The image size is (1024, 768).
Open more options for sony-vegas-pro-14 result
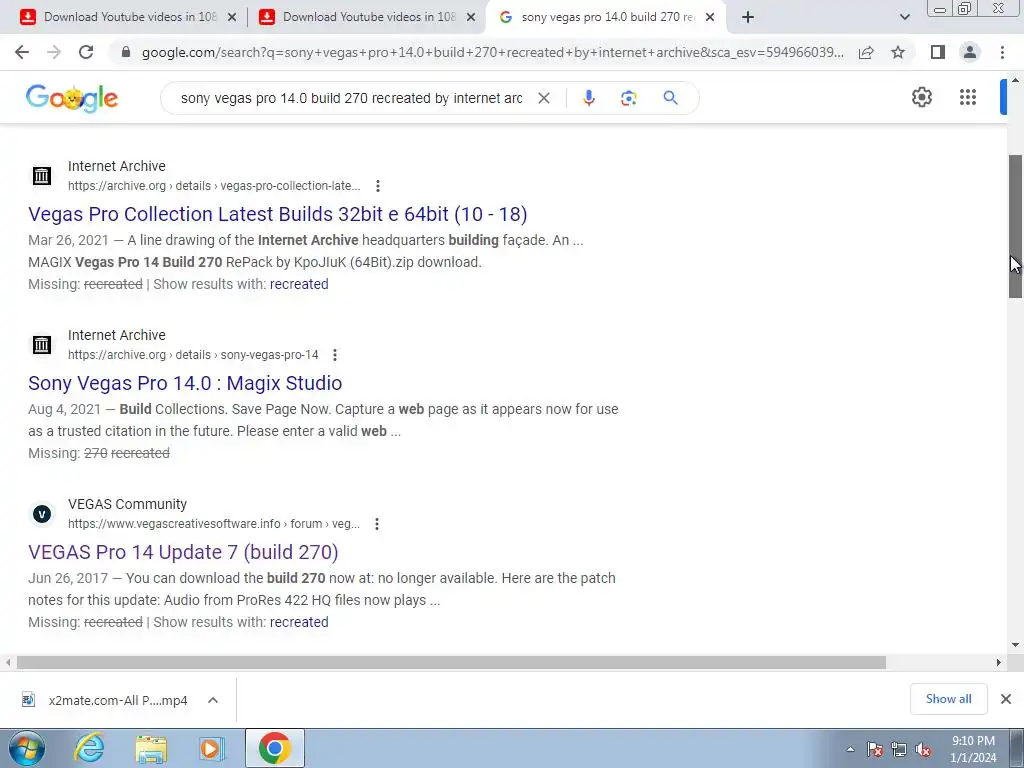335,355
